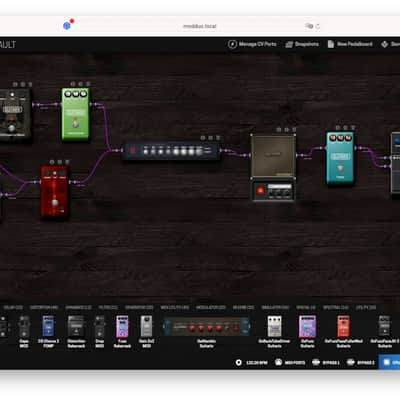Toggle the teal pedal footswitch
Image resolution: width=400 pixels, height=400 pixels.
(340, 167)
